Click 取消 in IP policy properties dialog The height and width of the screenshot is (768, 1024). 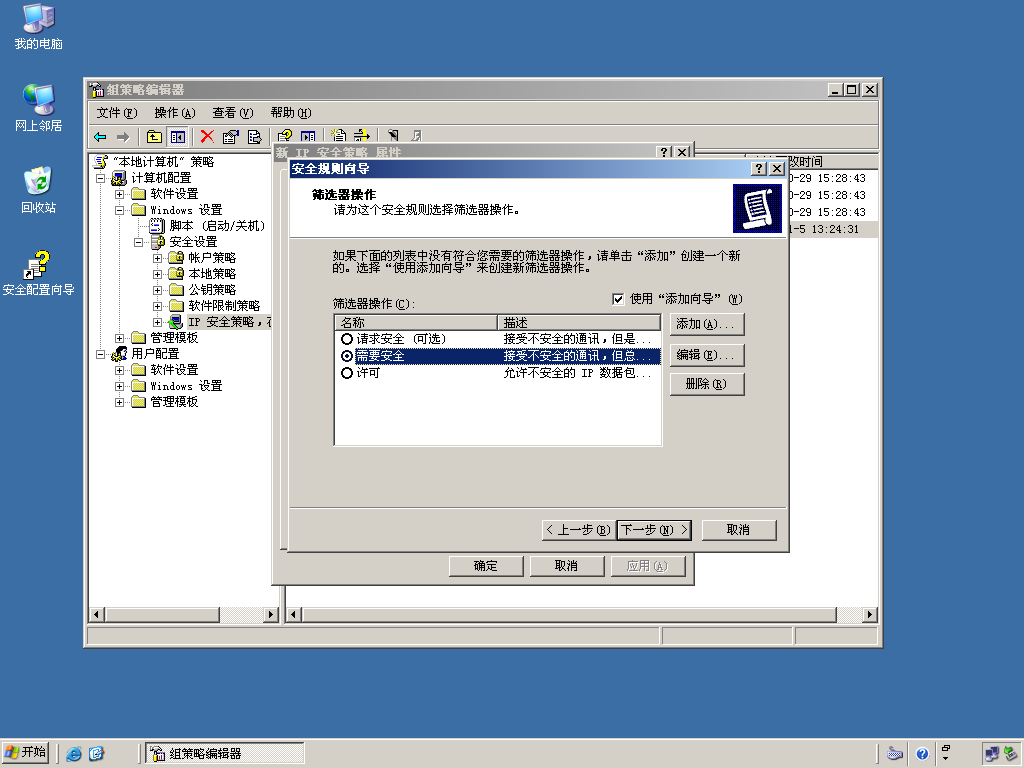coord(567,566)
